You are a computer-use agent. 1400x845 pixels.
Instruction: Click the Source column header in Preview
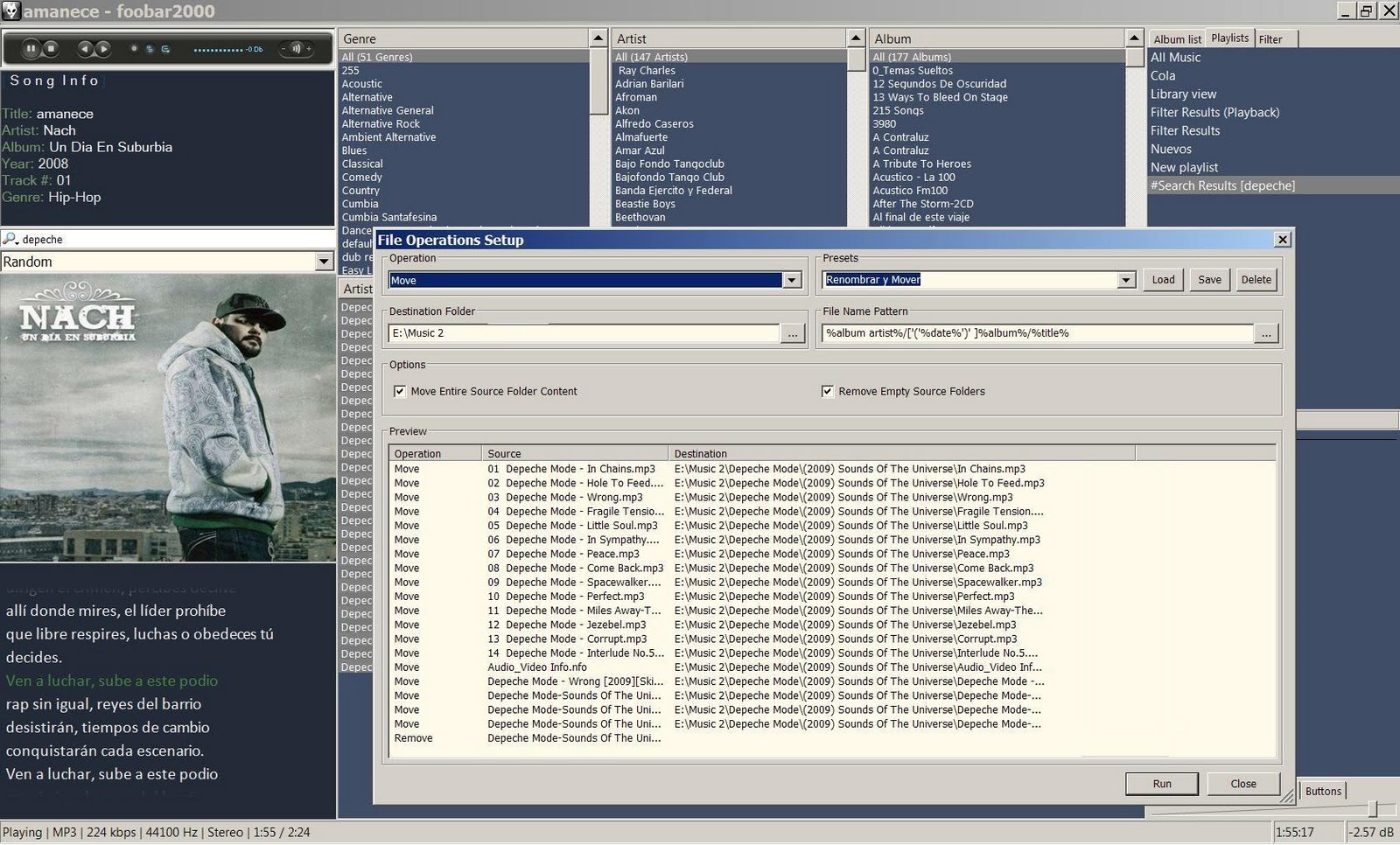(x=575, y=454)
